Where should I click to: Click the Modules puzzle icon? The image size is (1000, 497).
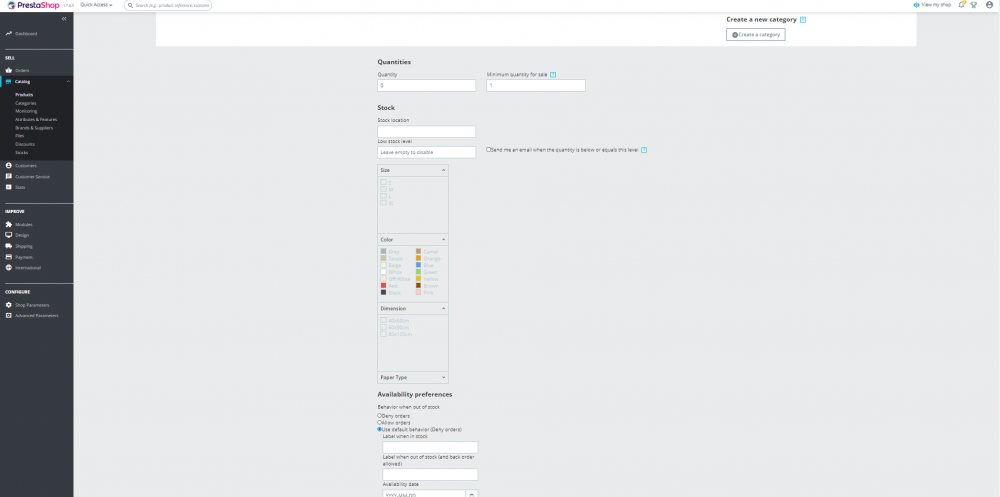pos(9,225)
